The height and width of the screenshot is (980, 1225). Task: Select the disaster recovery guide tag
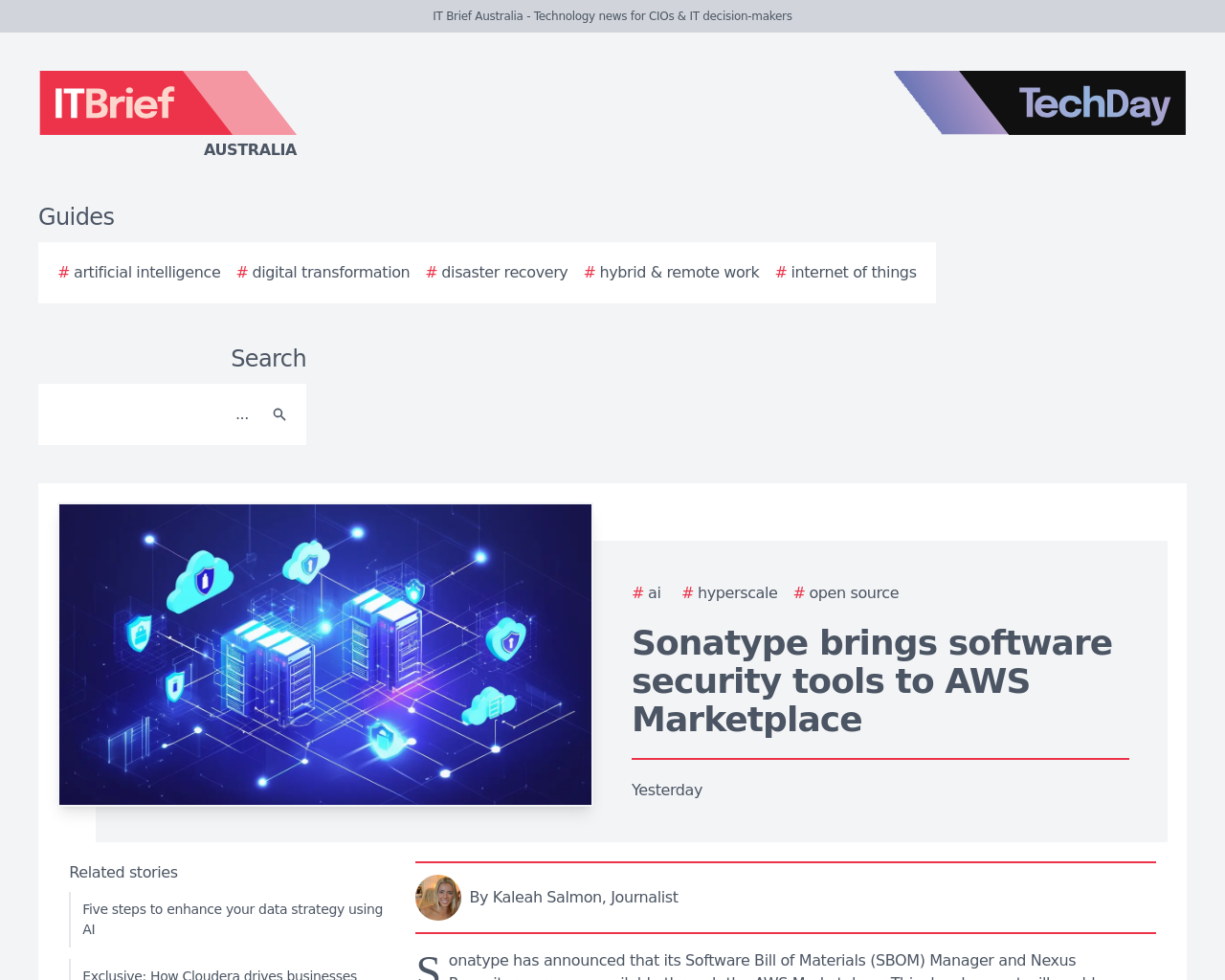497,273
